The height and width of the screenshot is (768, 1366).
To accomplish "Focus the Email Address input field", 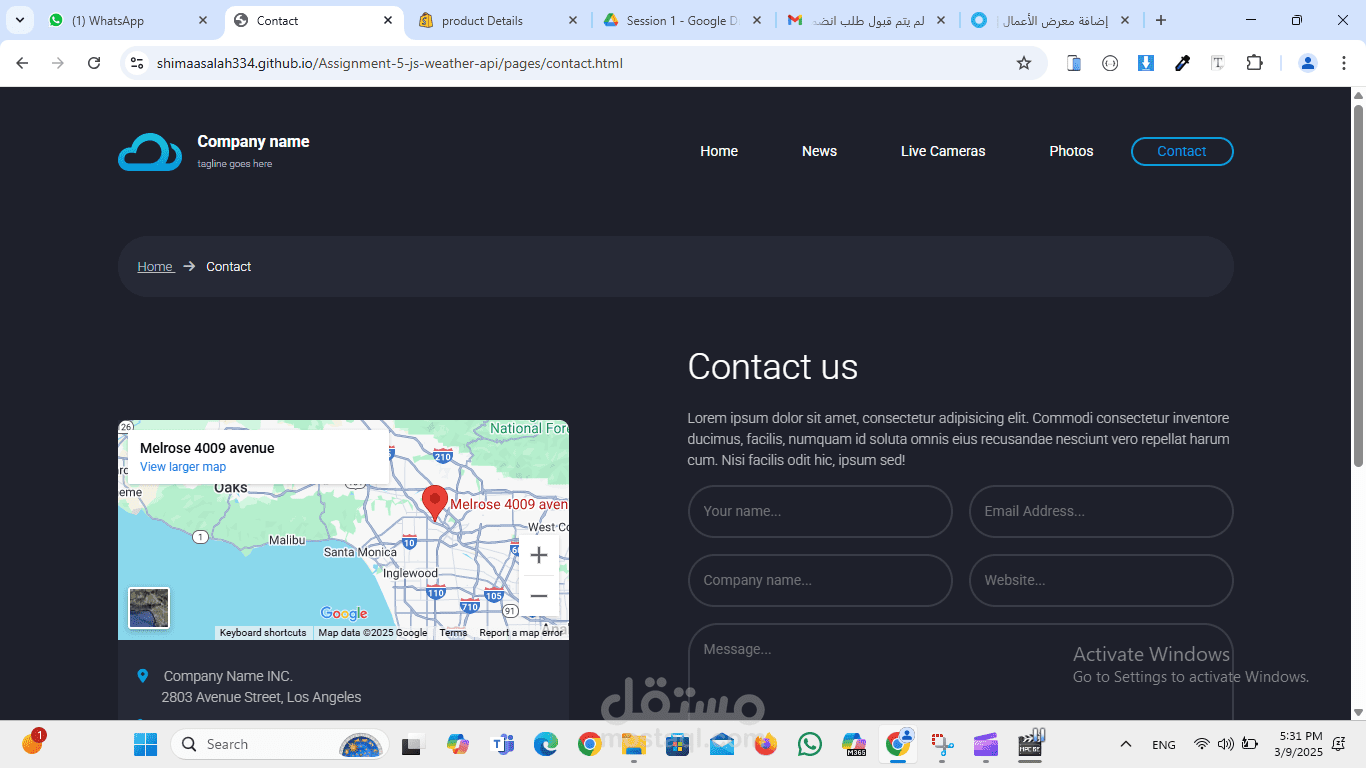I will (x=1101, y=511).
